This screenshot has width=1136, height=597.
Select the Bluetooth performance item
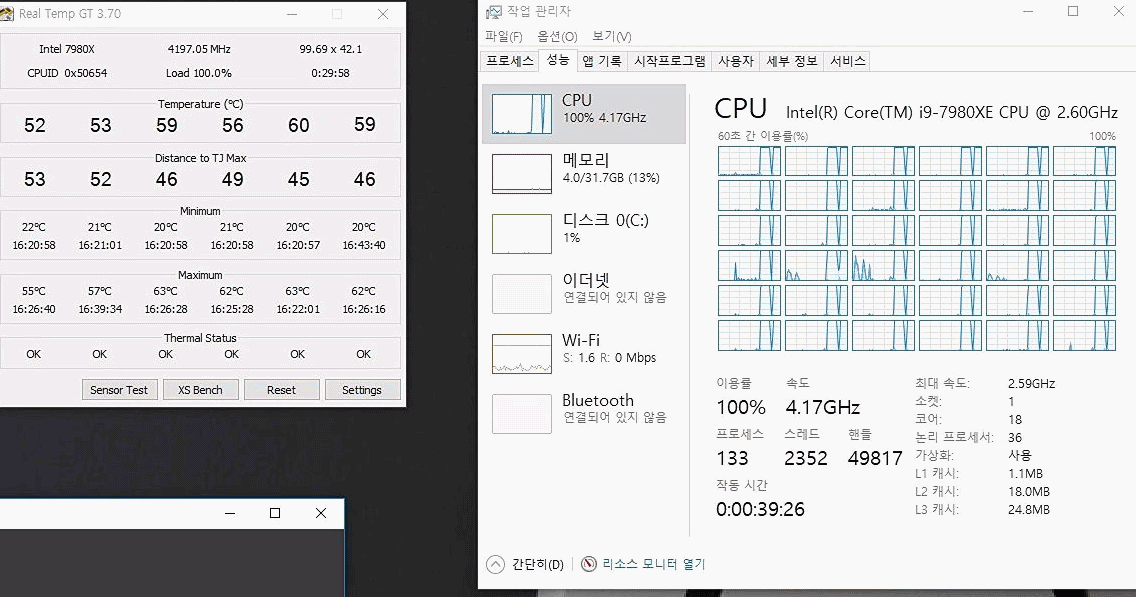[584, 414]
